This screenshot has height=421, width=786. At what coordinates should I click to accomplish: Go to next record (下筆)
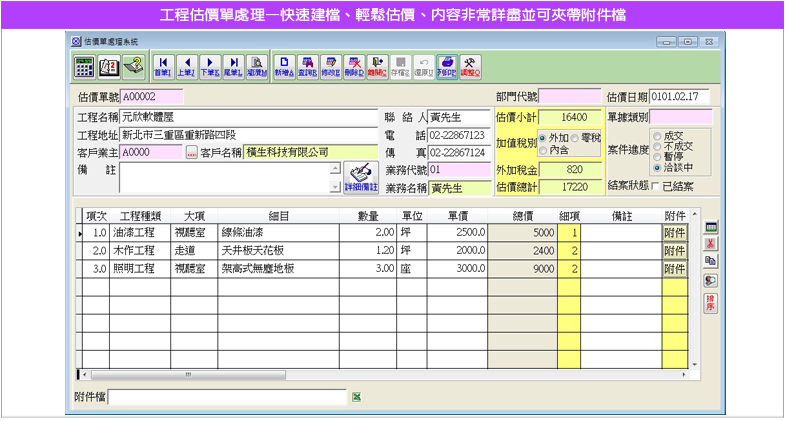point(209,67)
